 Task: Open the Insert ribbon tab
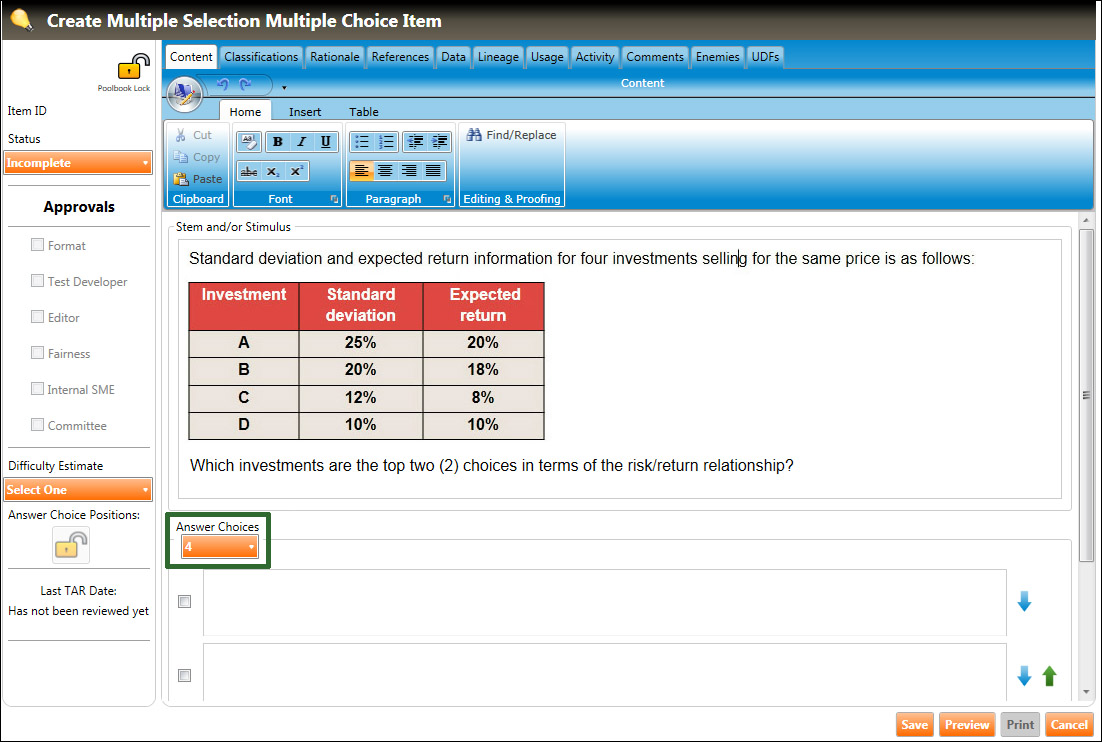click(x=305, y=112)
